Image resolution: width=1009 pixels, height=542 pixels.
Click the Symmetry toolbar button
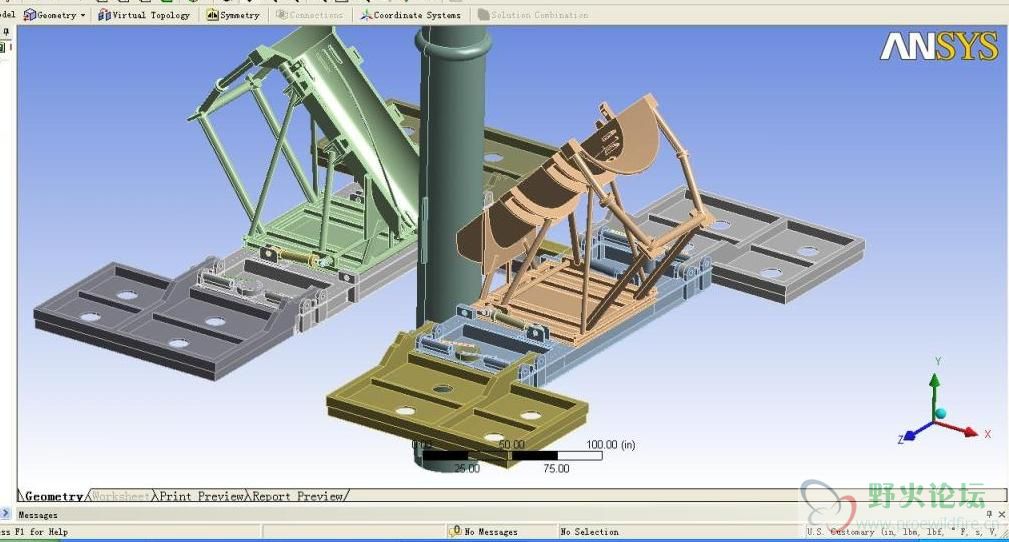click(233, 14)
